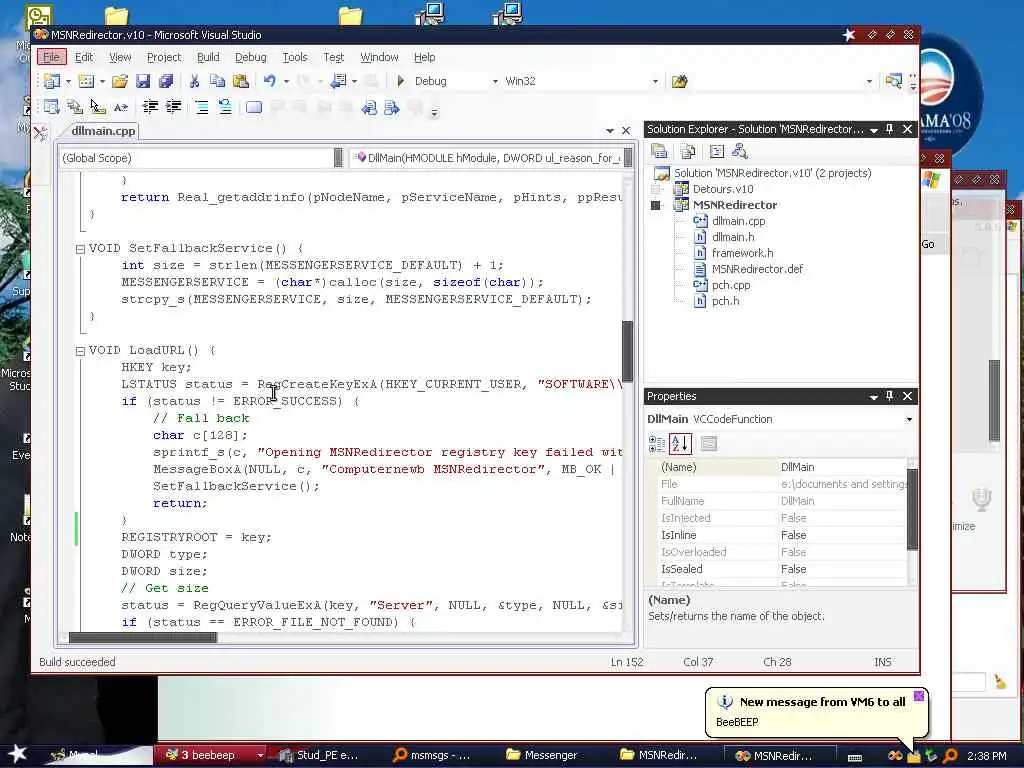Viewport: 1024px width, 768px height.
Task: Select the dllmain.cpp editor tab
Action: coord(103,131)
